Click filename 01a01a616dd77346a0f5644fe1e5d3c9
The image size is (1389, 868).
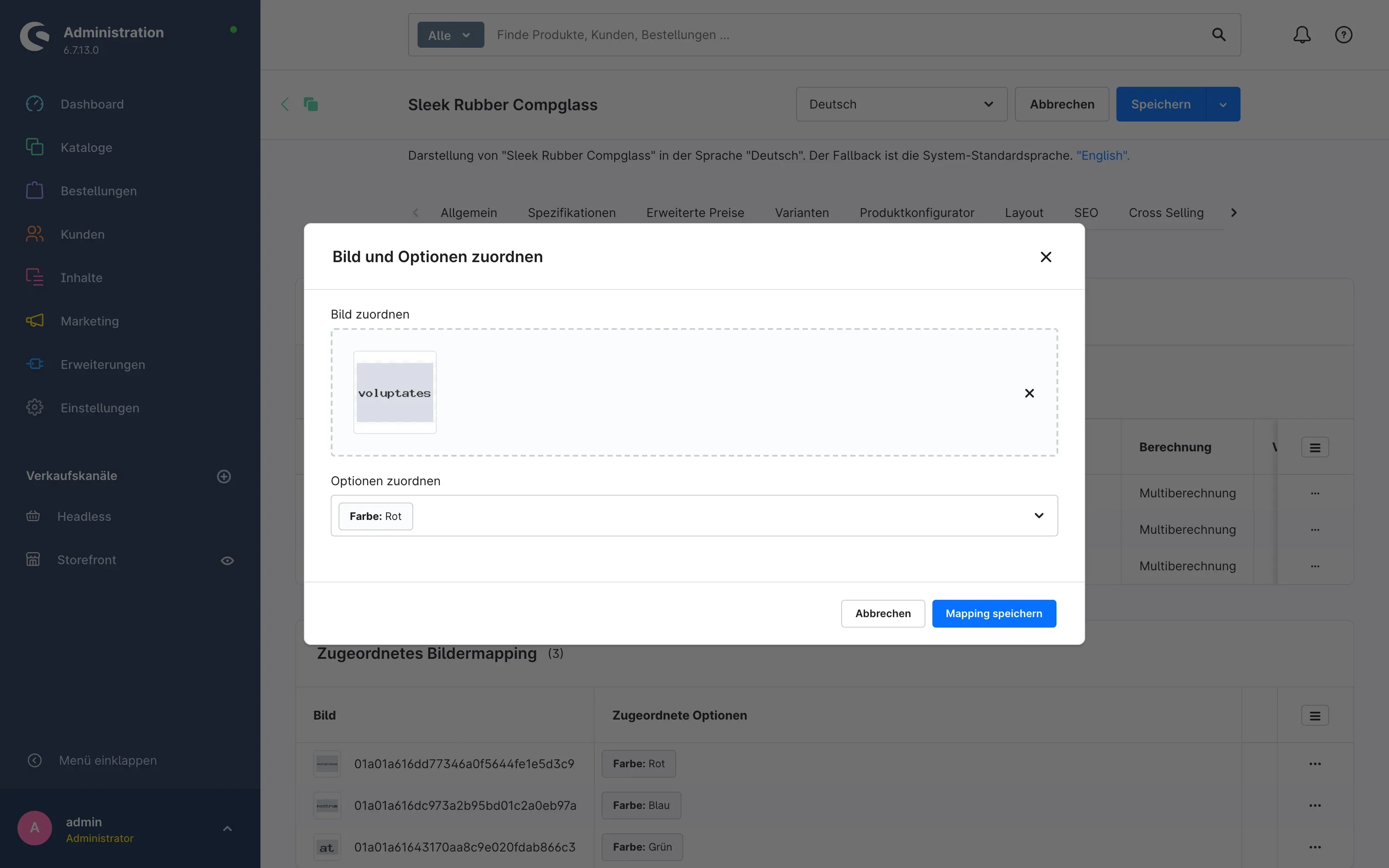pos(464,763)
